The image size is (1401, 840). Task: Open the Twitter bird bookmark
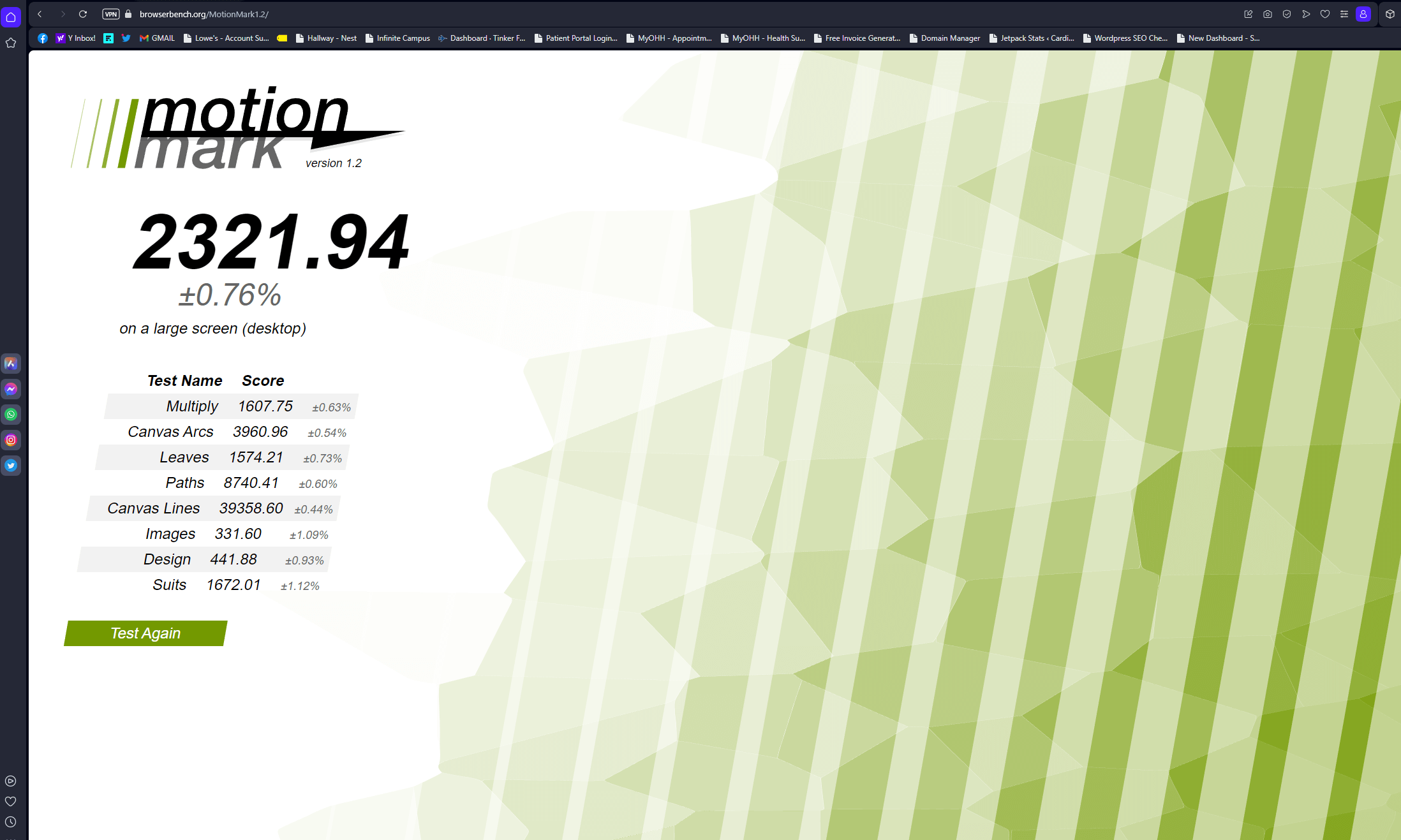(126, 38)
